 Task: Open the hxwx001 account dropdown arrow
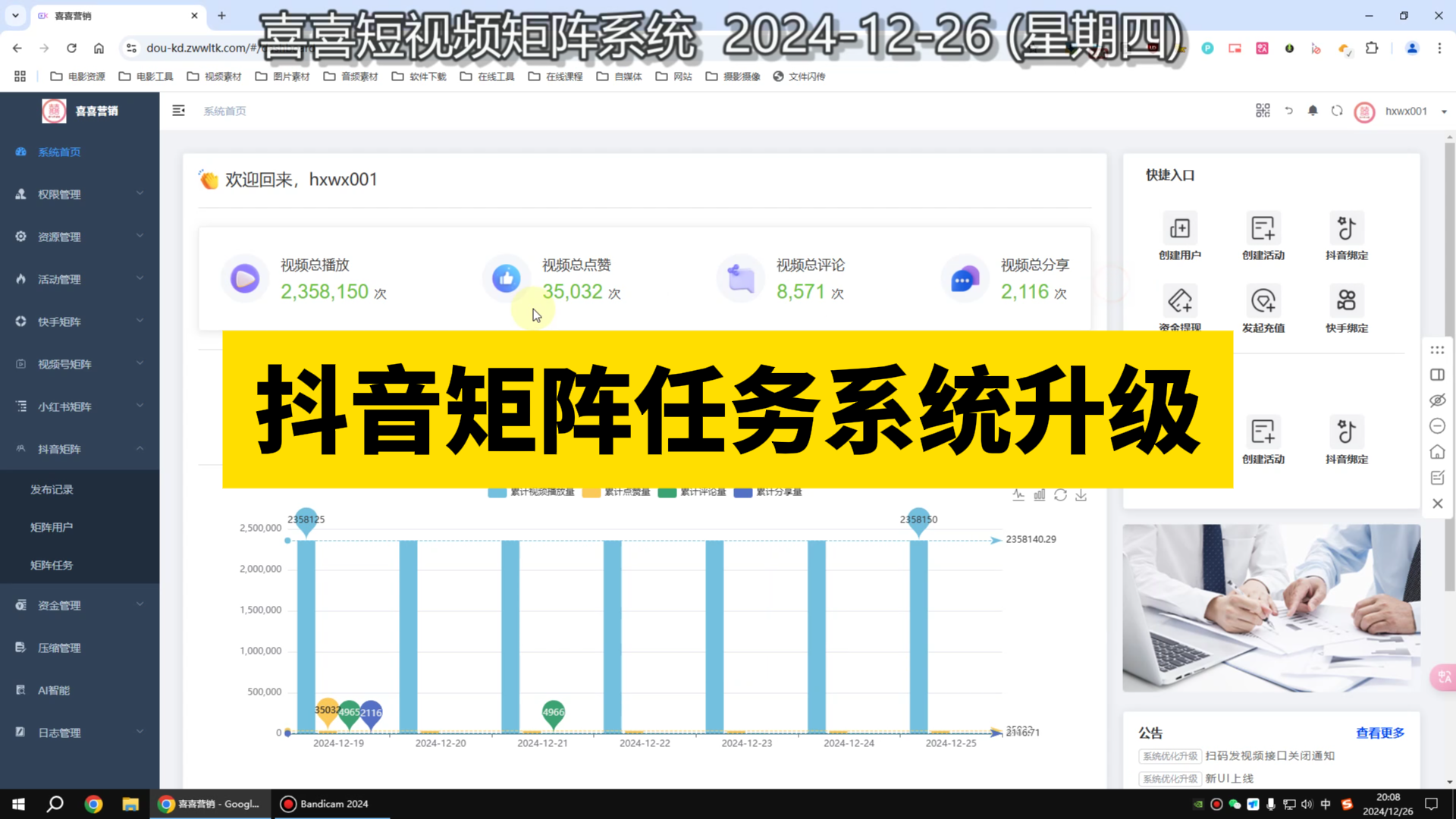(x=1444, y=111)
